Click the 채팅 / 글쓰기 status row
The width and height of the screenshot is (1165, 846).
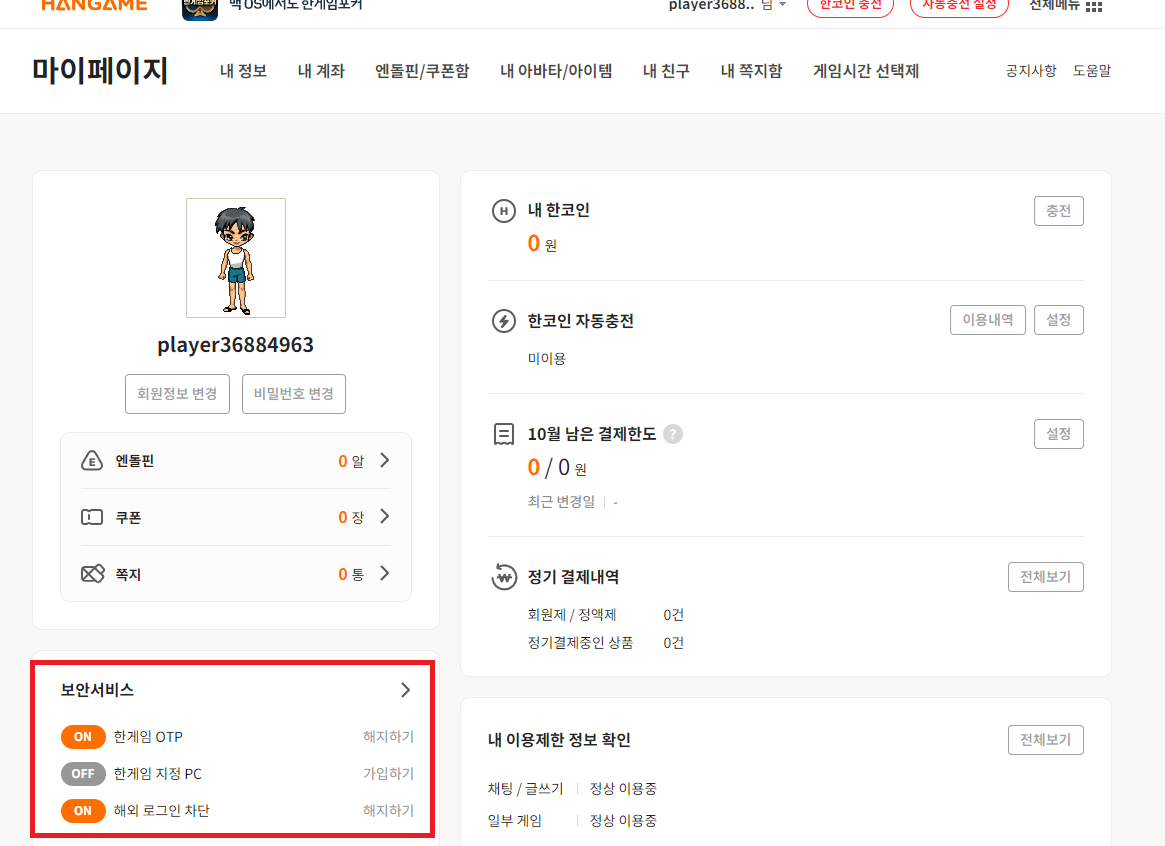(x=572, y=789)
